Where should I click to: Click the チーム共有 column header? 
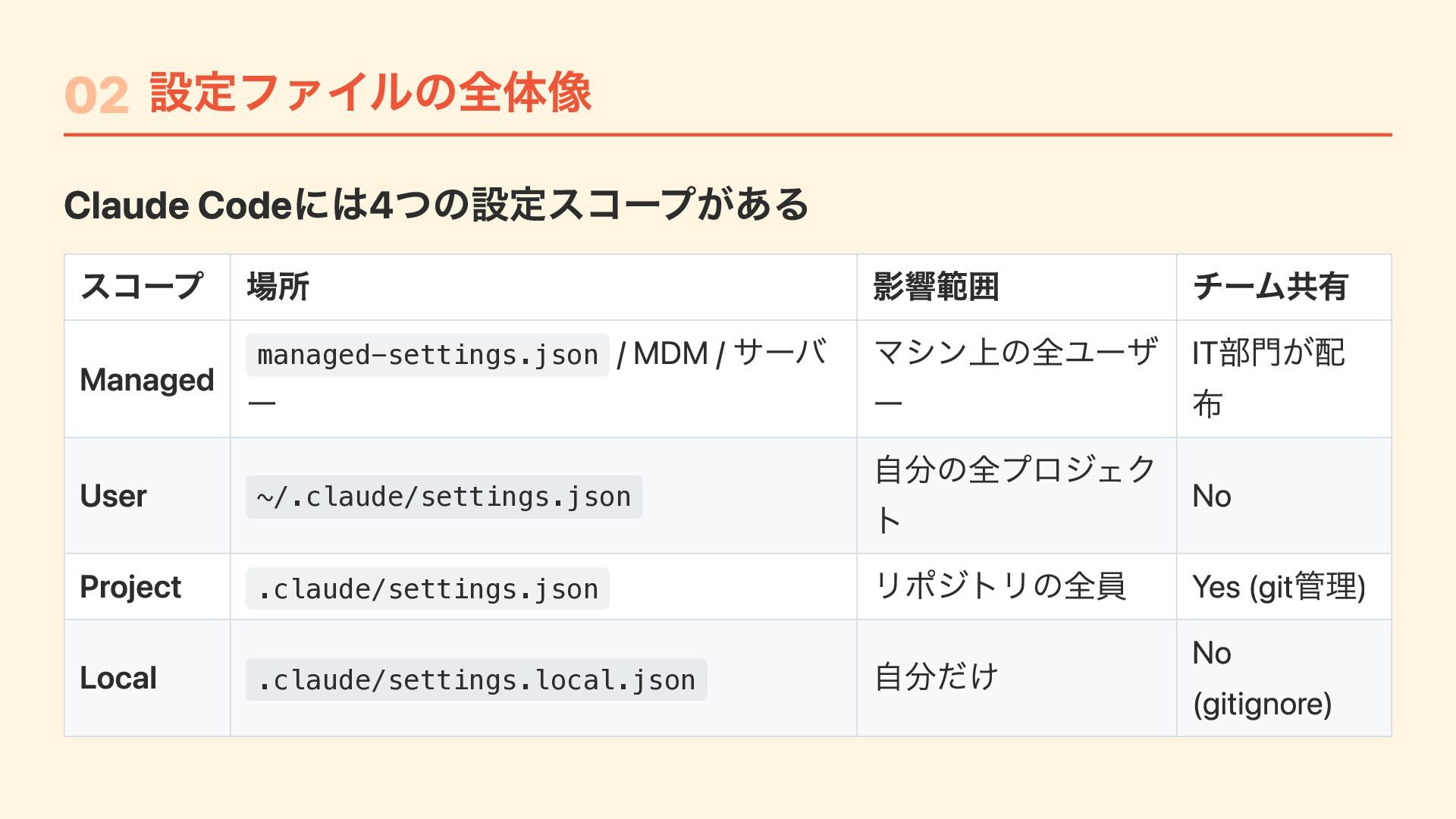1269,287
